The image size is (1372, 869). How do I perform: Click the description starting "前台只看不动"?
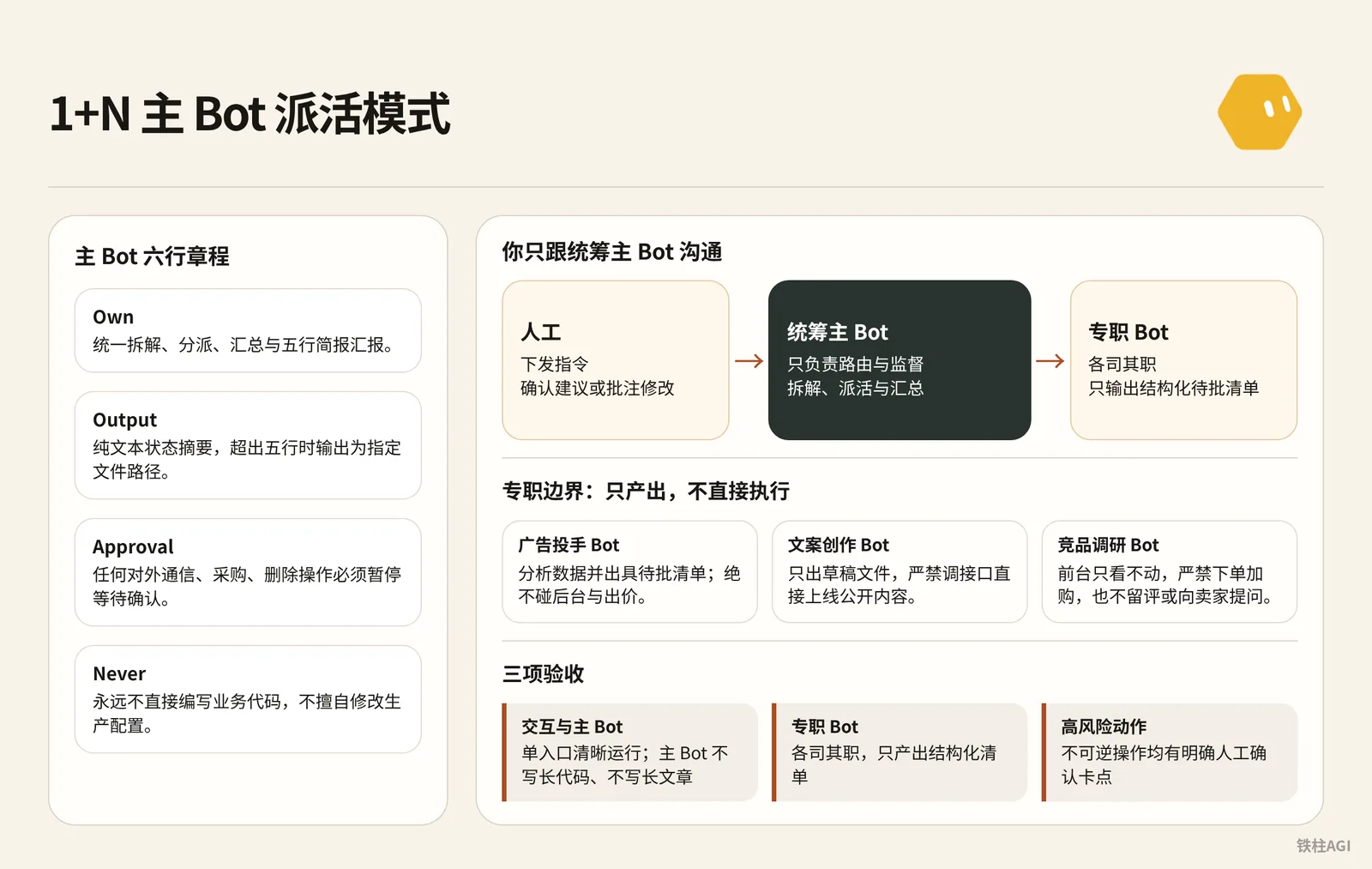[1164, 585]
